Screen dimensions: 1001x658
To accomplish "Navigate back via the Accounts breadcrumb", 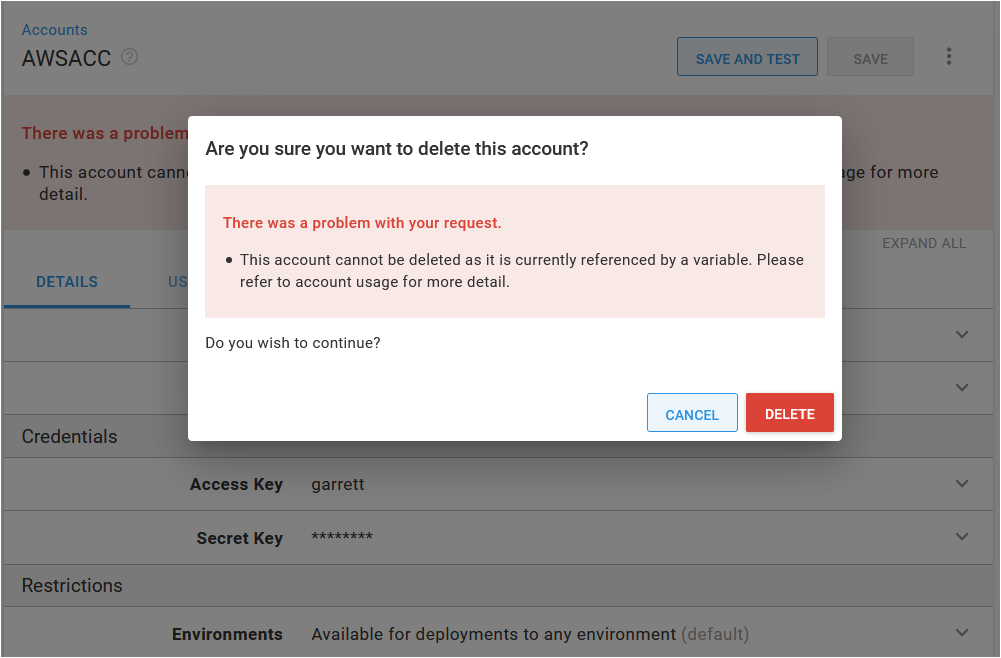I will coord(54,29).
